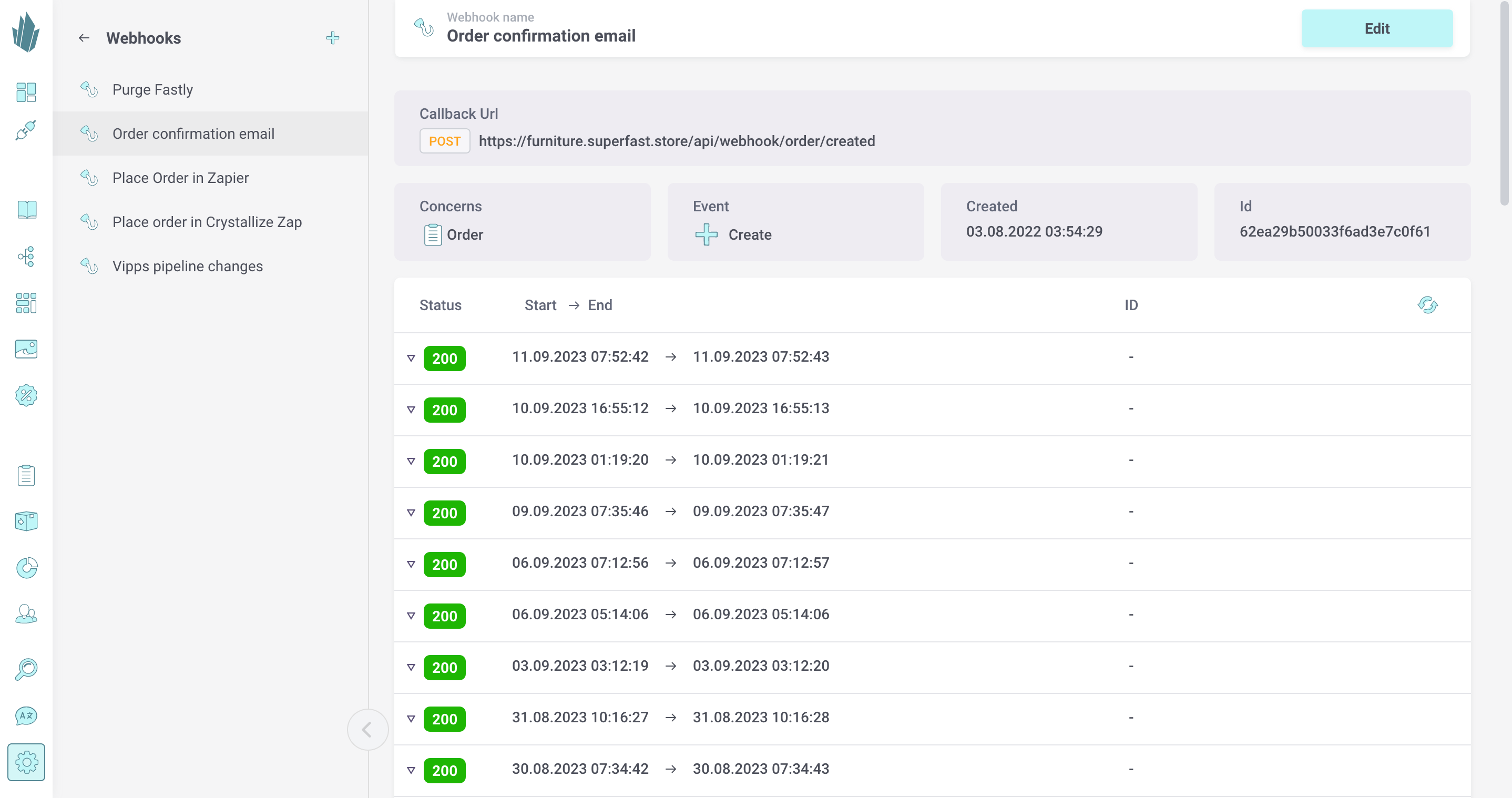Select the Vipps pipeline changes webhook icon

pyautogui.click(x=89, y=265)
